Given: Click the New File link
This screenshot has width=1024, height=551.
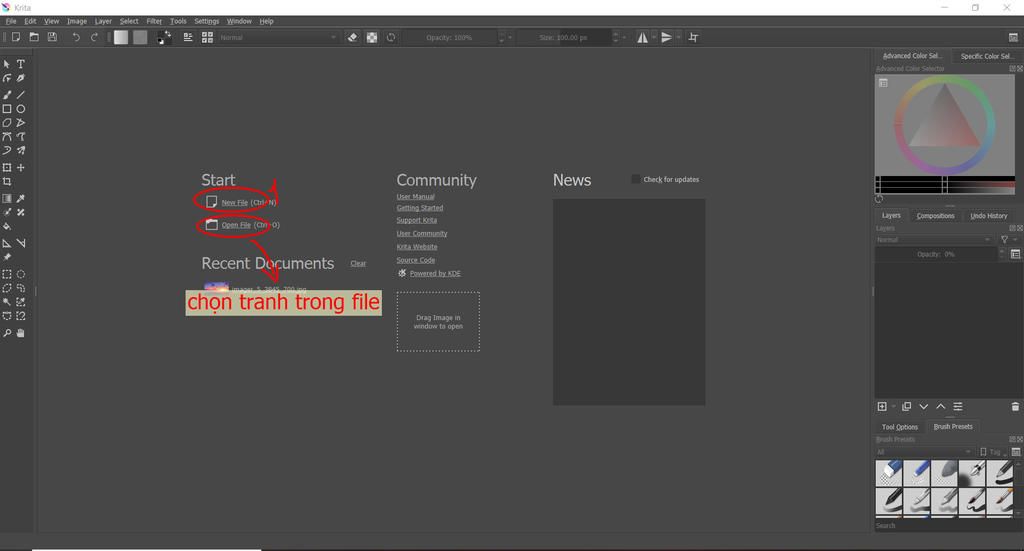Looking at the screenshot, I should click(234, 202).
